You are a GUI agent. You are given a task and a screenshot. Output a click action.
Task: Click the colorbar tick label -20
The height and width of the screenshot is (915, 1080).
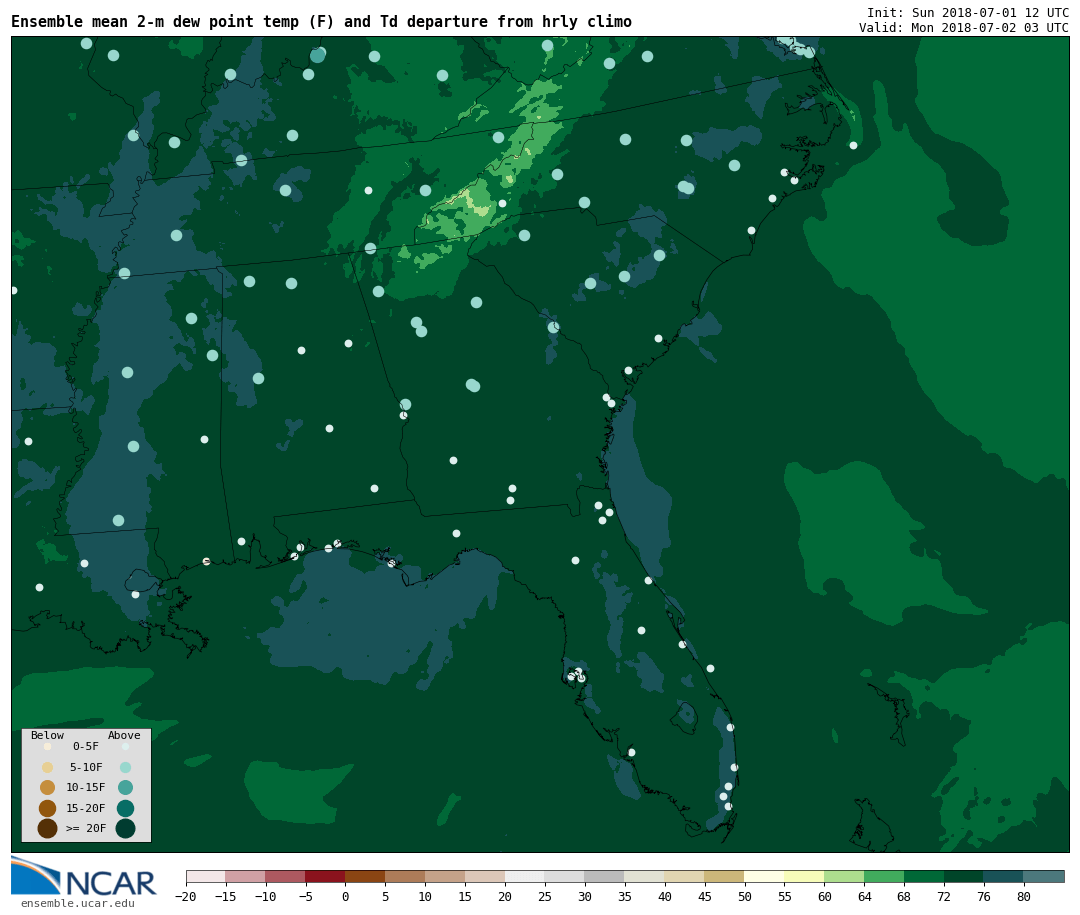(185, 896)
